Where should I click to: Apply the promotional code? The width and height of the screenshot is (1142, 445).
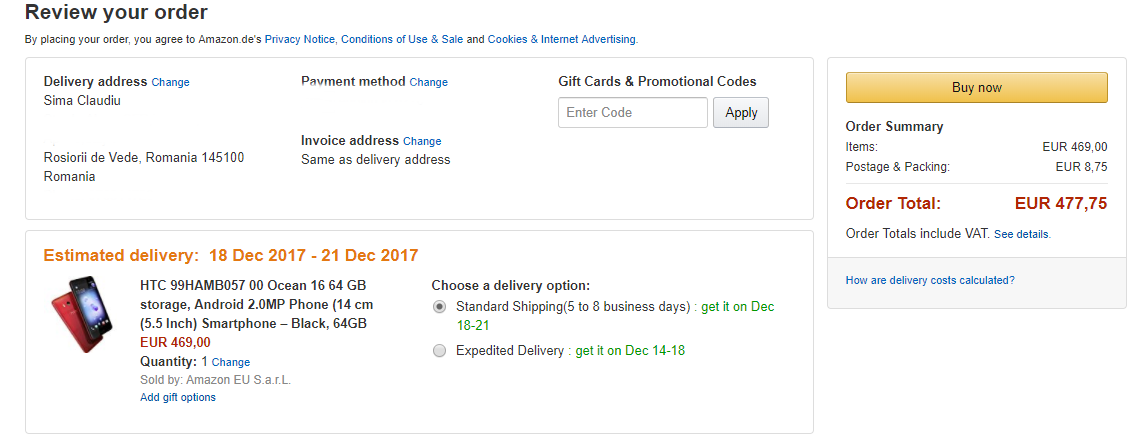click(x=740, y=113)
